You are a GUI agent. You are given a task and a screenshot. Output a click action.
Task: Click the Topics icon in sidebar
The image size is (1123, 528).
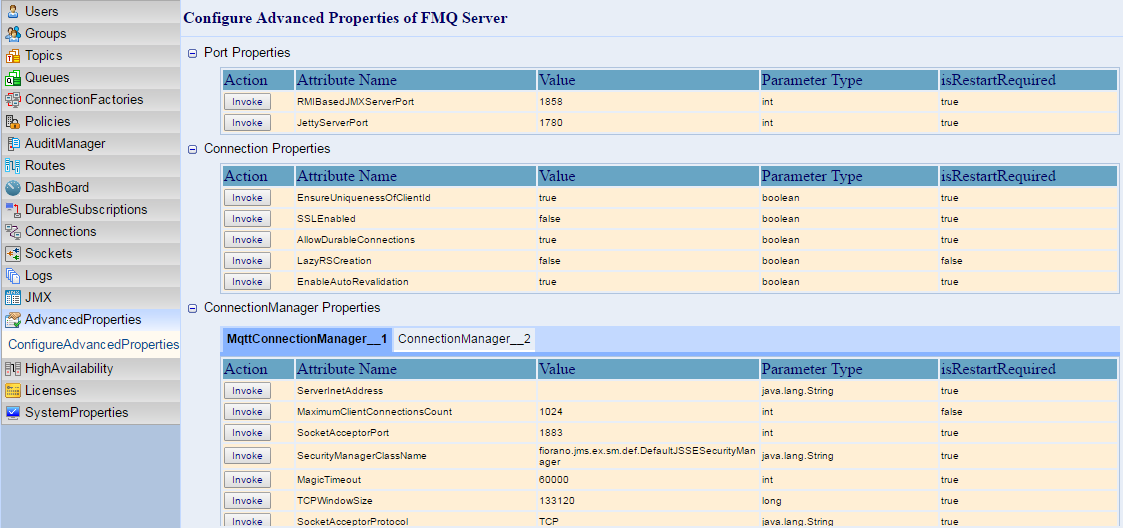tap(13, 56)
